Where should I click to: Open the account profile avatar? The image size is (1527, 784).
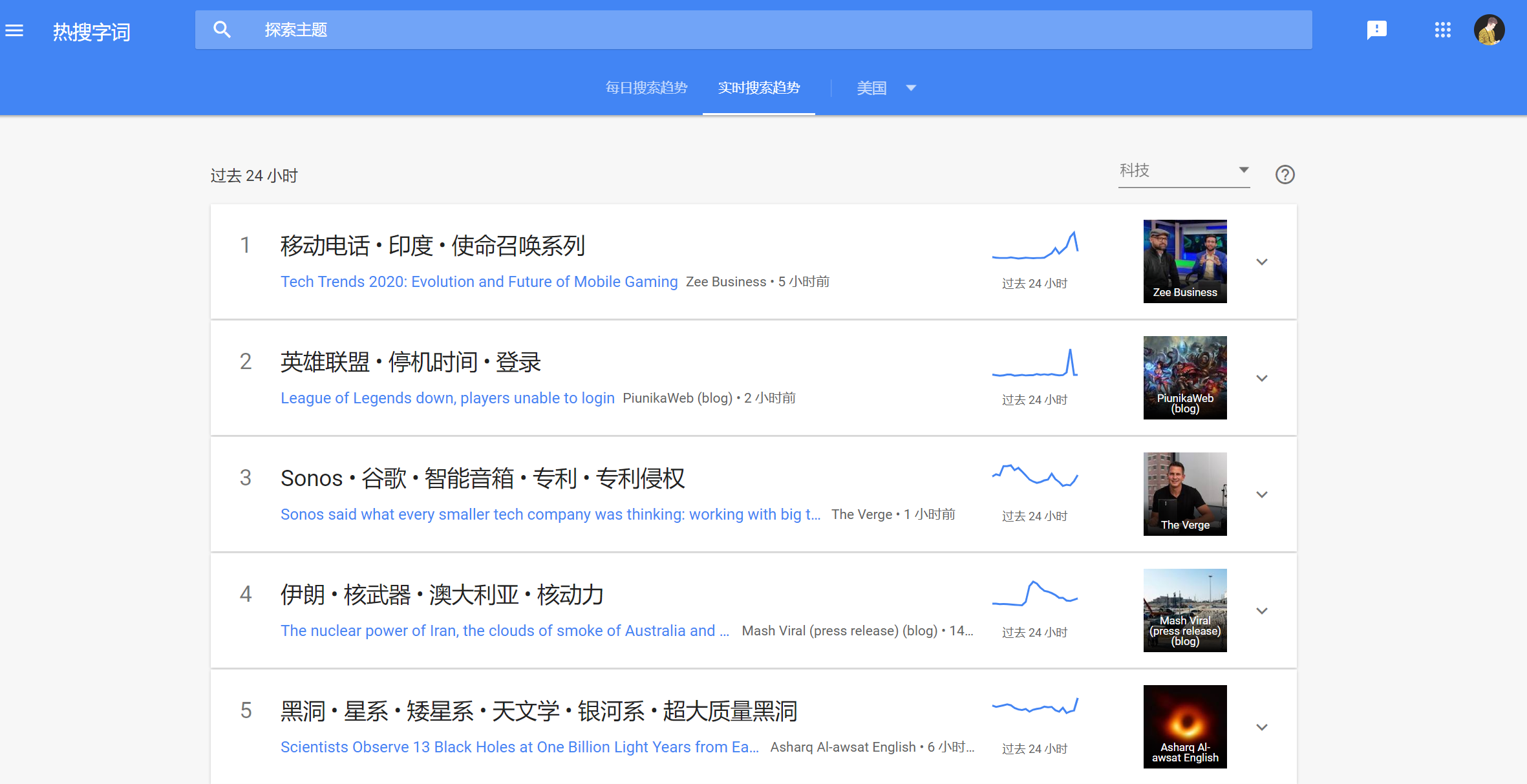1489,30
